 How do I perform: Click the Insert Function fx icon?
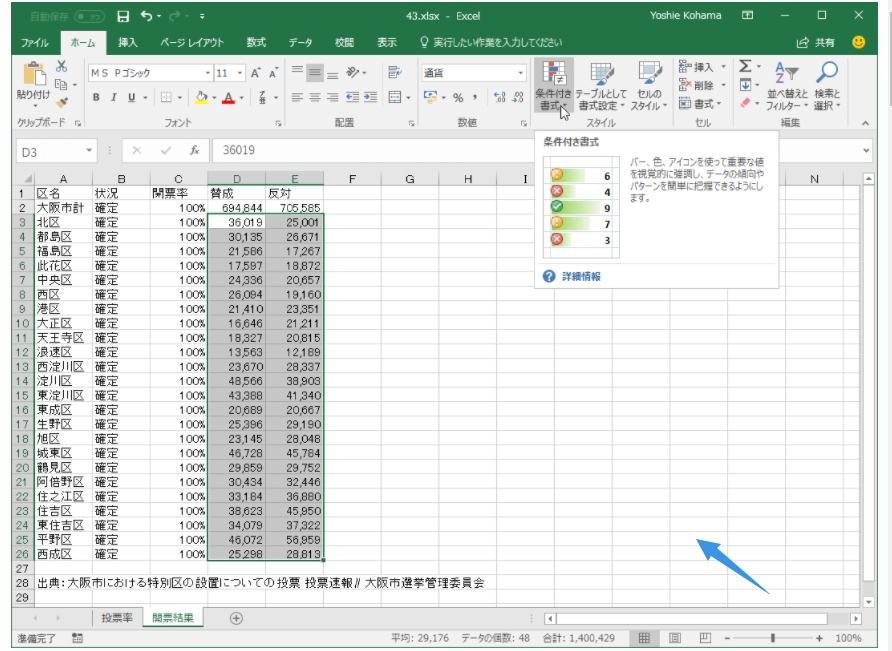195,150
